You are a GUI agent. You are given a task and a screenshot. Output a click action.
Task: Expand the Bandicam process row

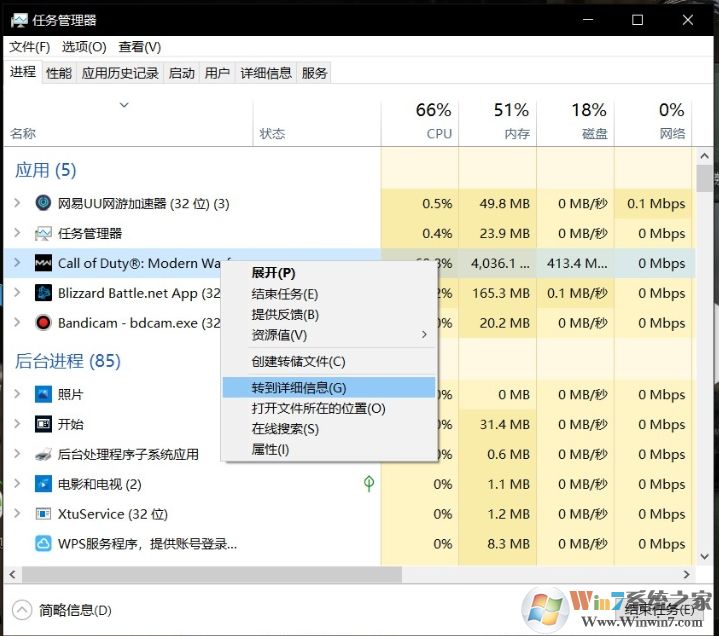pyautogui.click(x=16, y=323)
